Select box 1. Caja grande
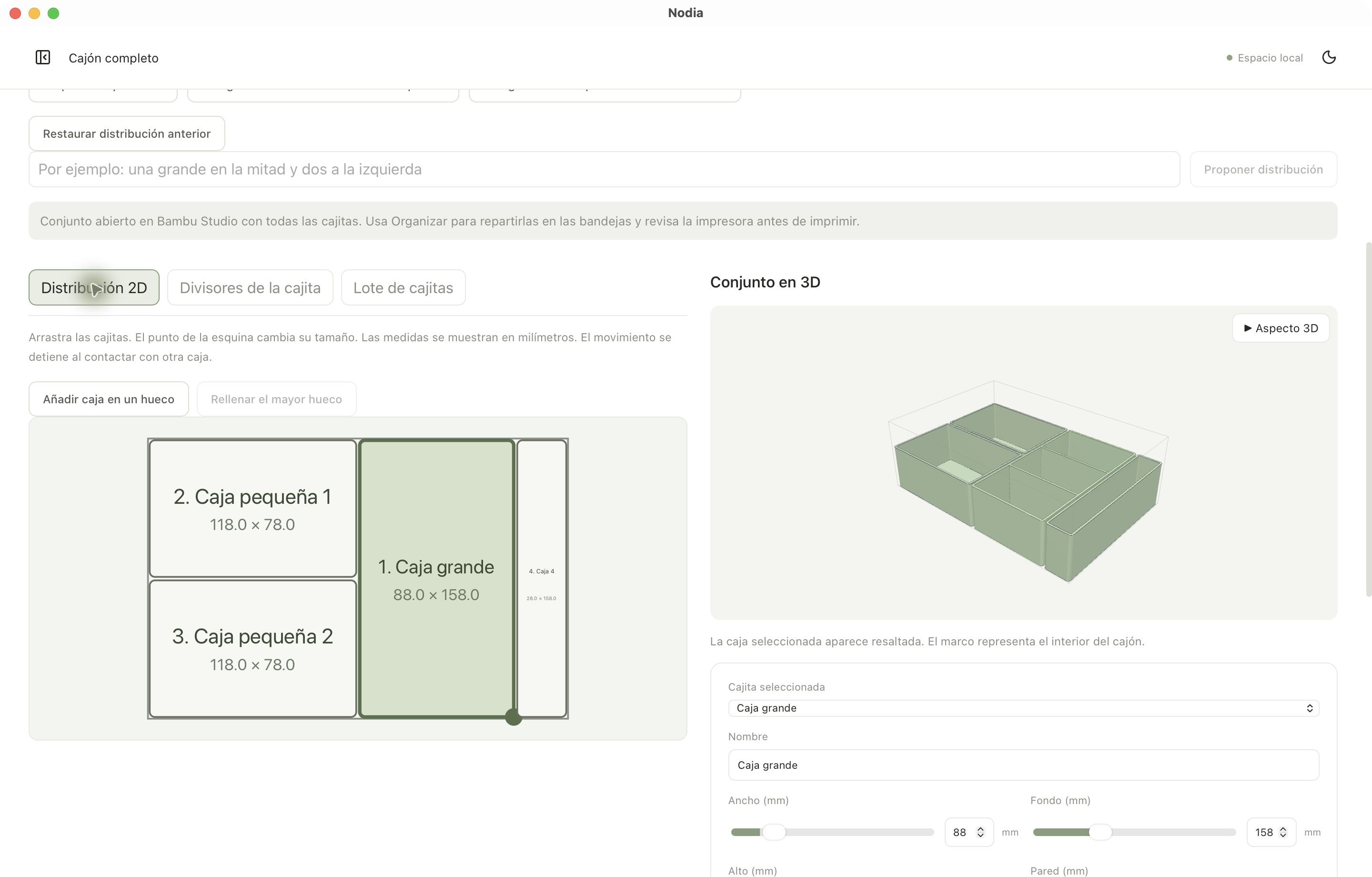 coord(436,578)
